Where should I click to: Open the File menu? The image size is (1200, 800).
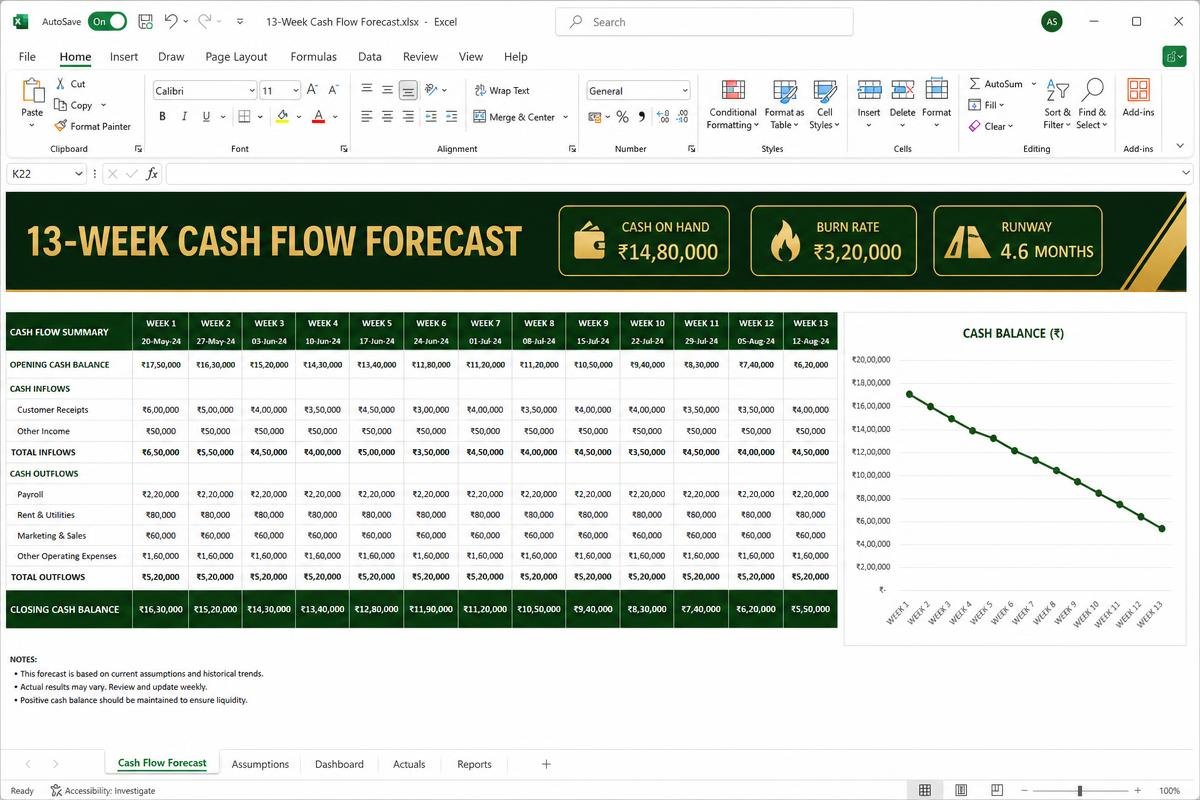(27, 57)
